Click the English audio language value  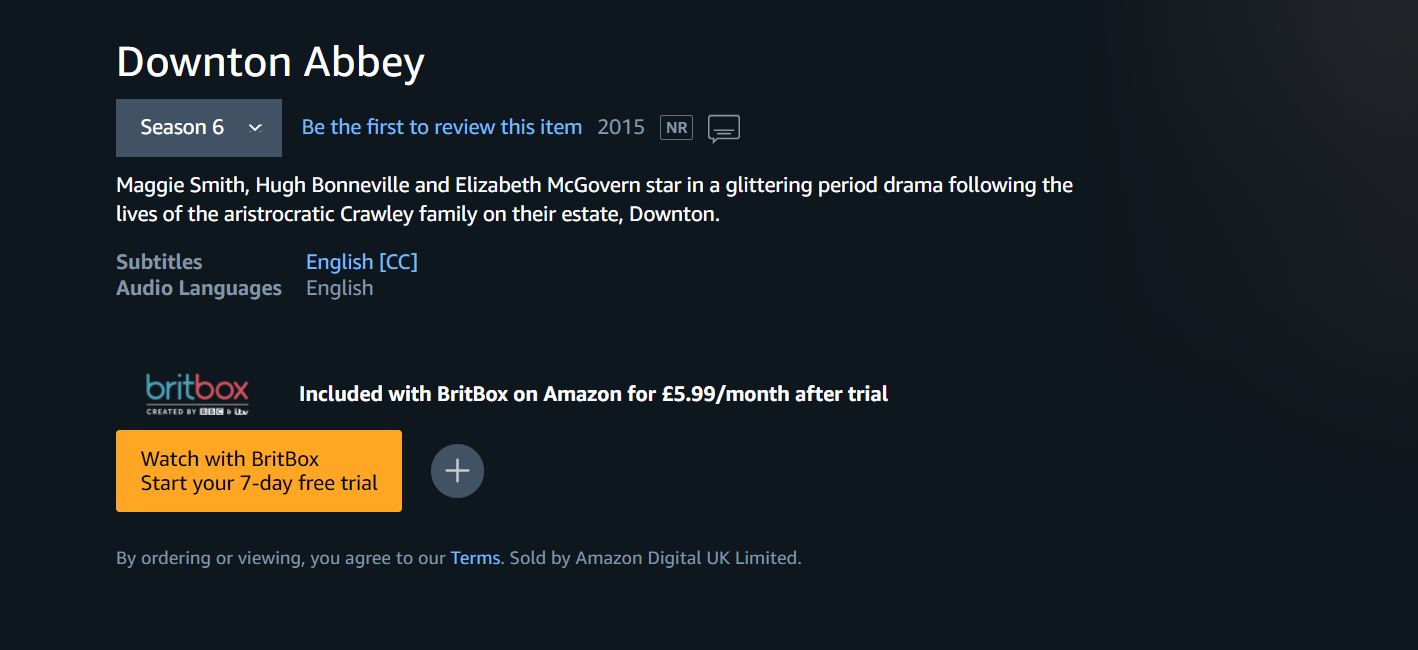(339, 288)
